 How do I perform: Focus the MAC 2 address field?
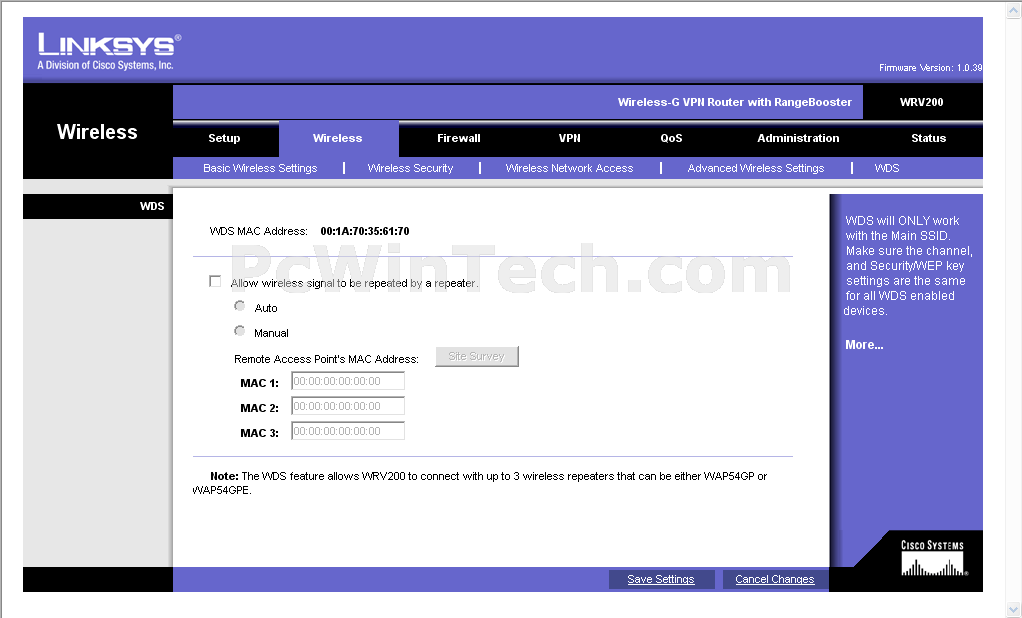coord(348,406)
